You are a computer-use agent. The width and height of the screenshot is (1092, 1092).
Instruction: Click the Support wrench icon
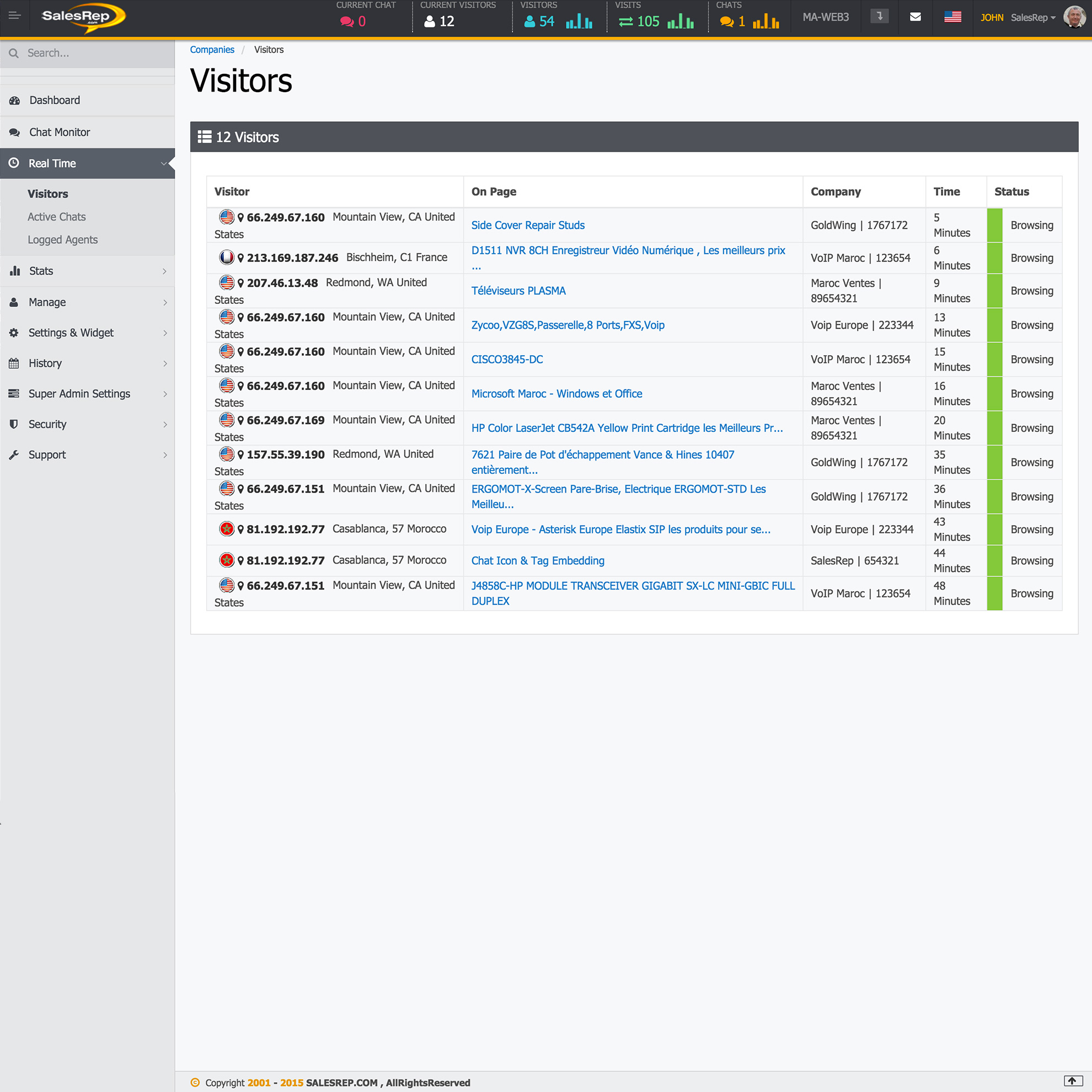pos(14,454)
